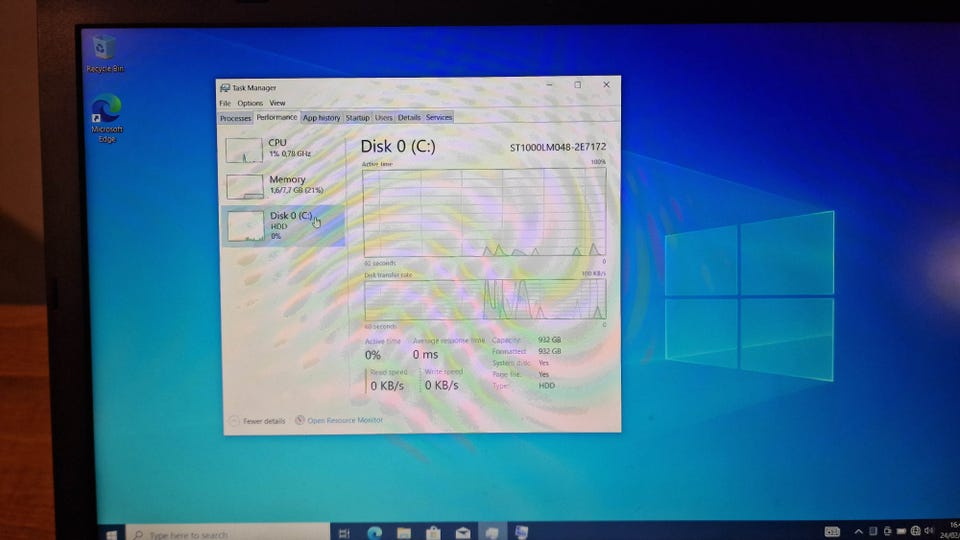Viewport: 960px width, 540px height.
Task: Open the Options menu
Action: [250, 103]
